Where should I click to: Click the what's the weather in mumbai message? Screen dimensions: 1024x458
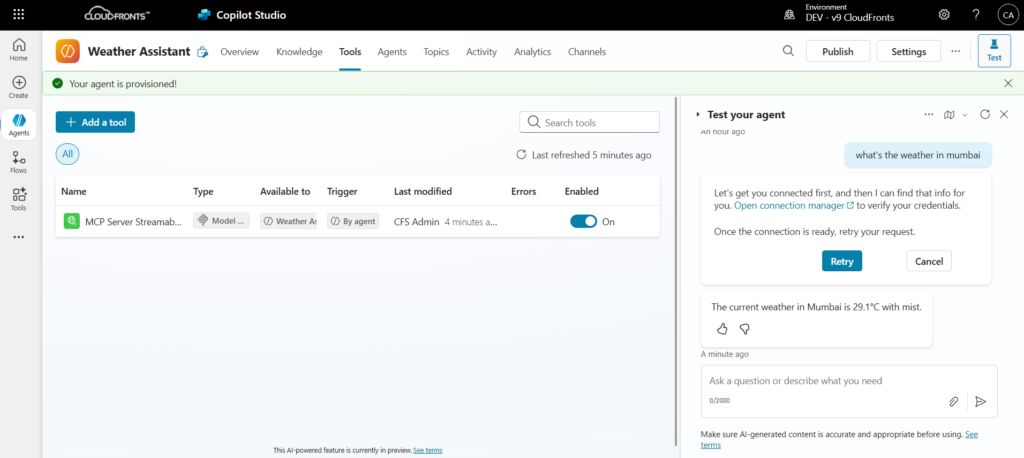tap(918, 155)
